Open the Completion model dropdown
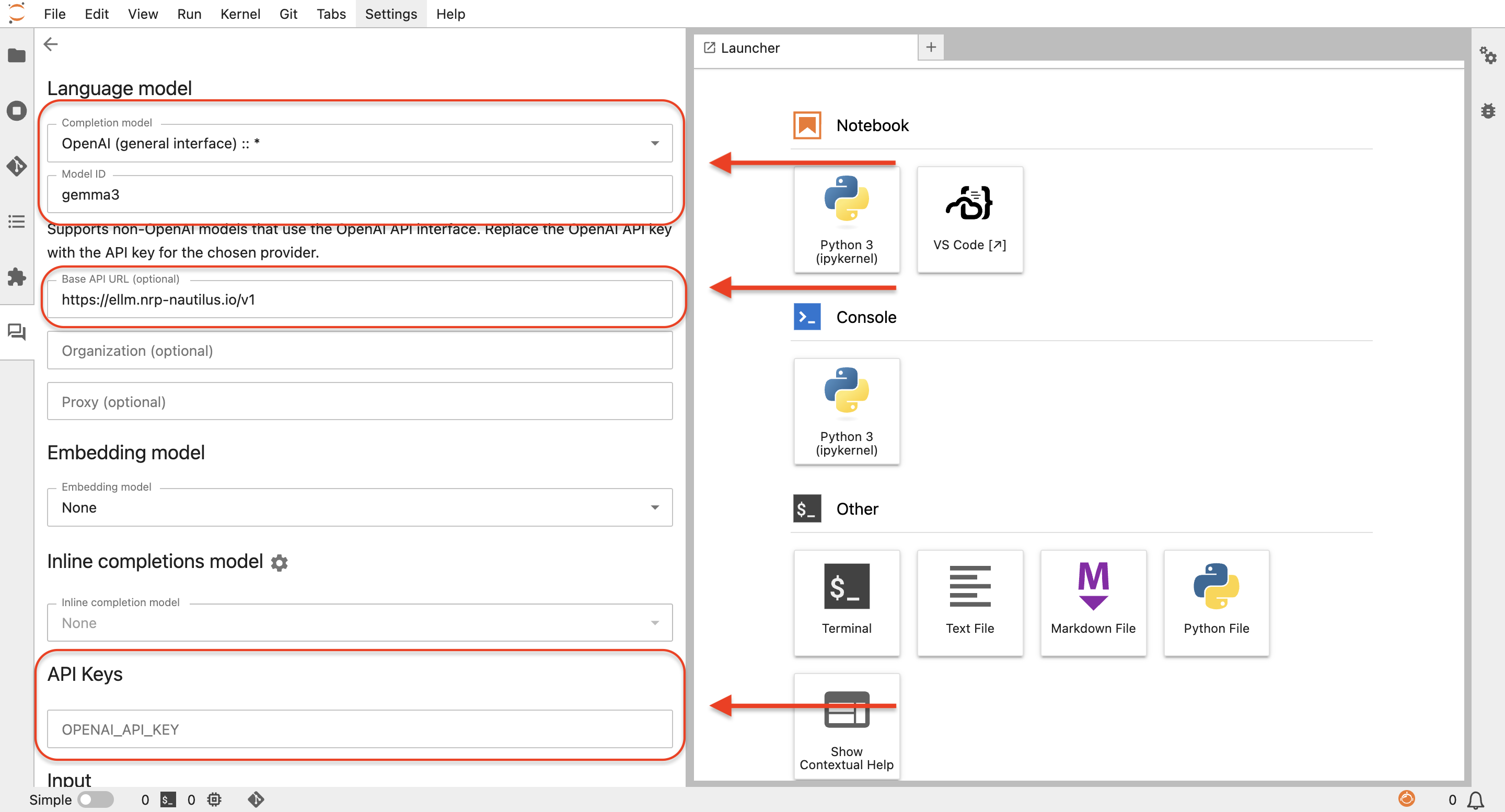Viewport: 1505px width, 812px height. click(360, 143)
